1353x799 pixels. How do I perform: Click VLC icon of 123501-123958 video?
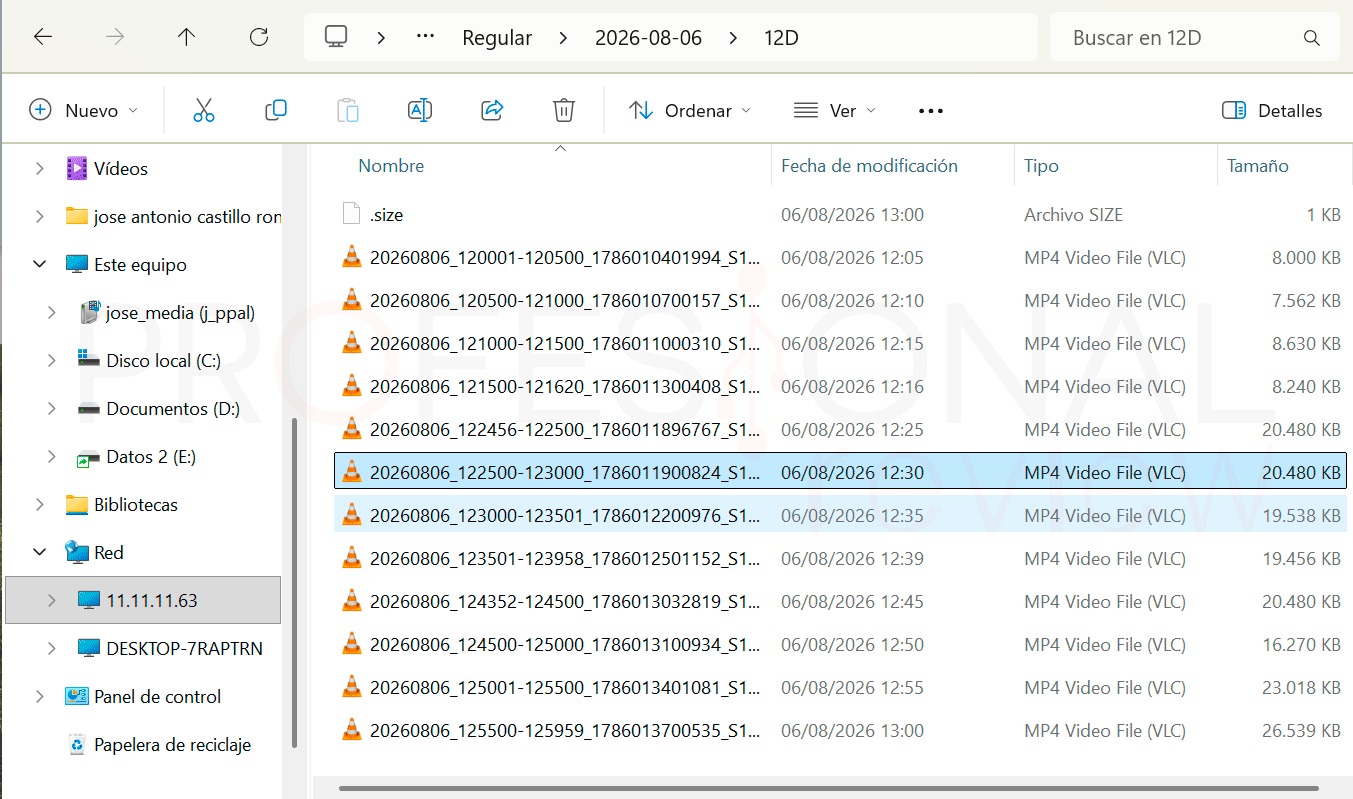(x=351, y=558)
